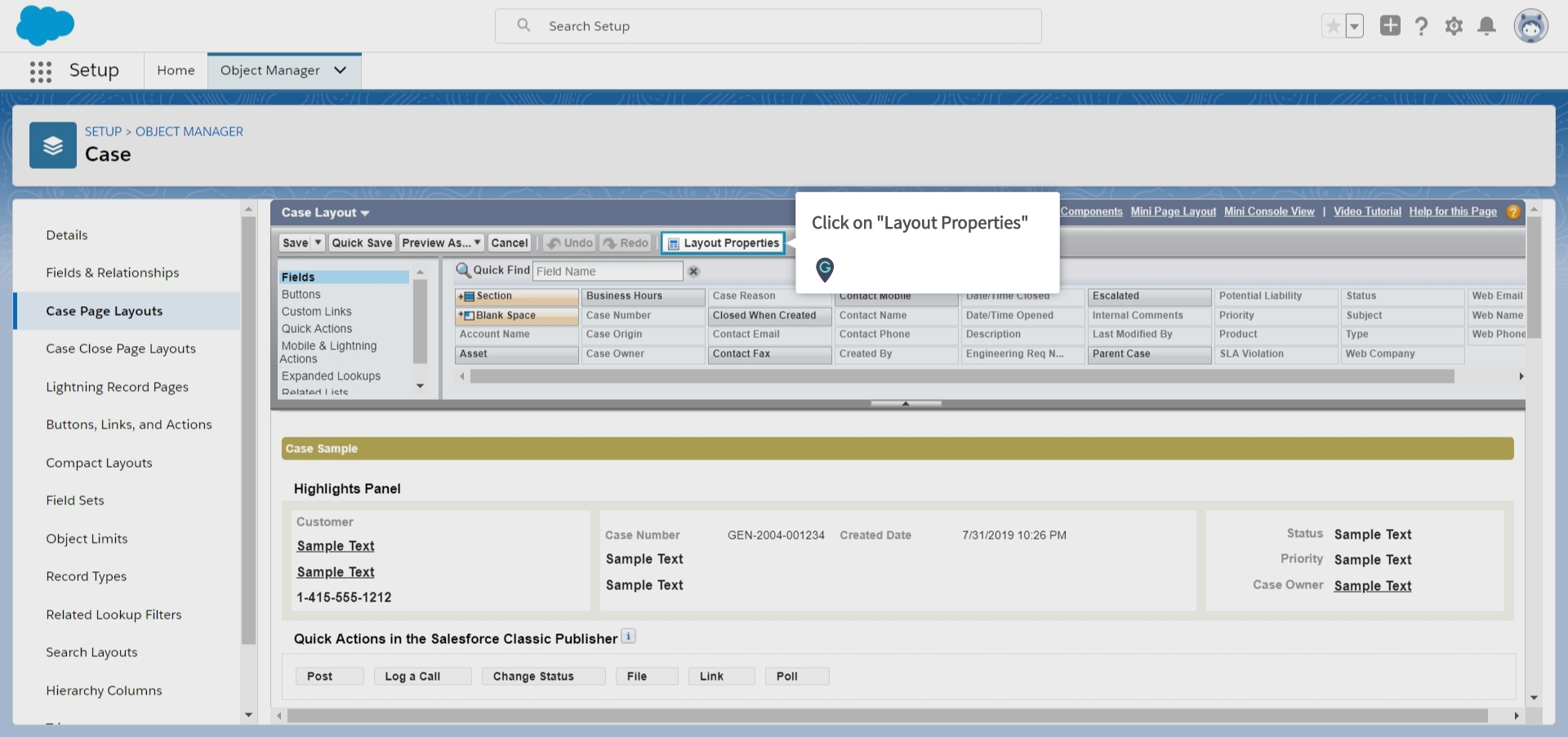Viewport: 1568px width, 737px height.
Task: Click the SETUP breadcrumb link
Action: point(103,131)
